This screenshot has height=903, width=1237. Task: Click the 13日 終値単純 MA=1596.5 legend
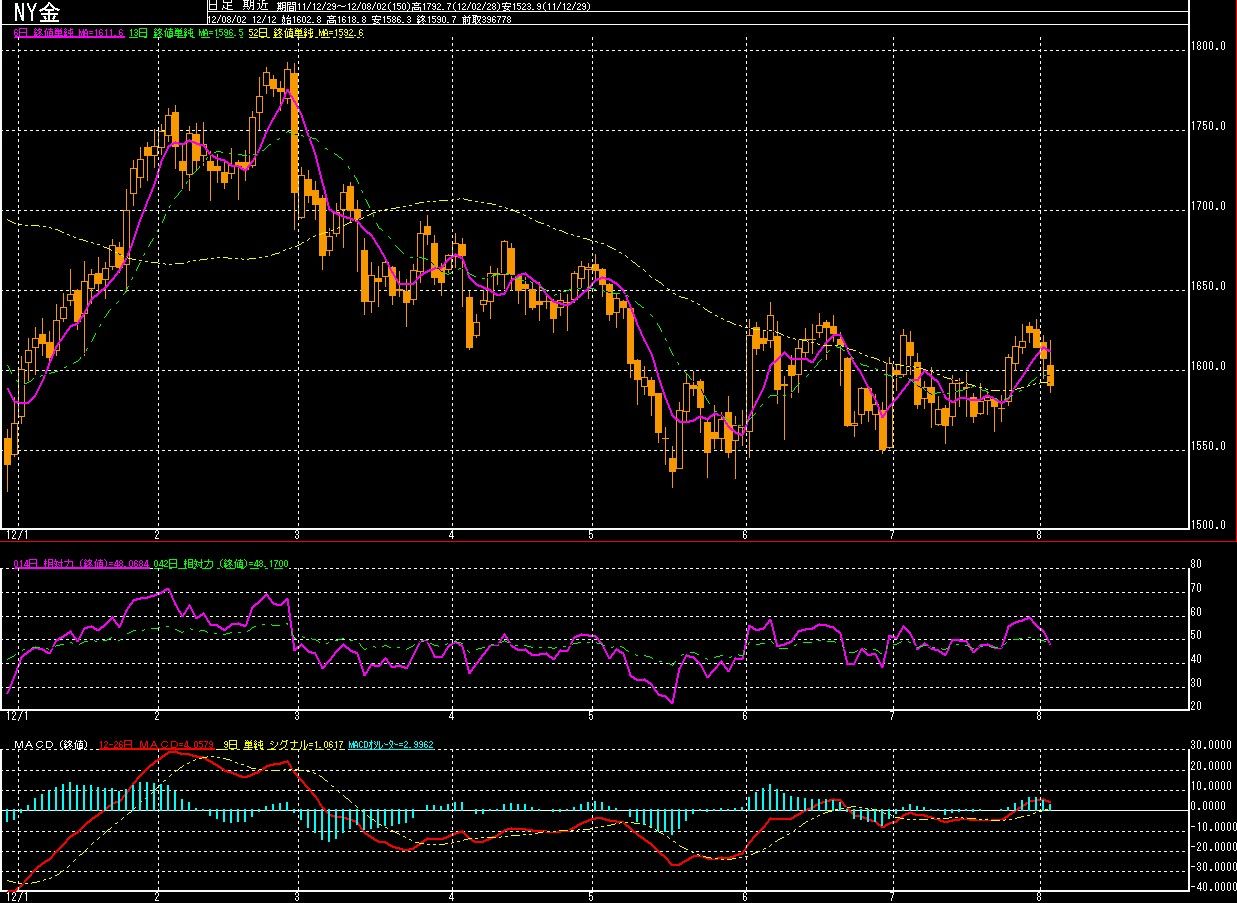(x=186, y=32)
